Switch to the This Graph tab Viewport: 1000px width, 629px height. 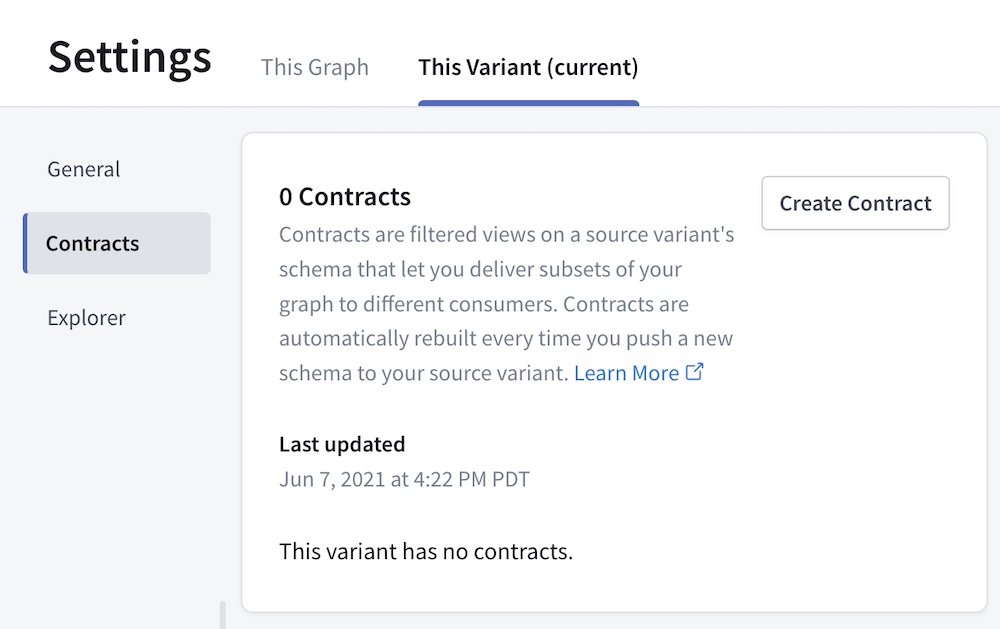314,67
